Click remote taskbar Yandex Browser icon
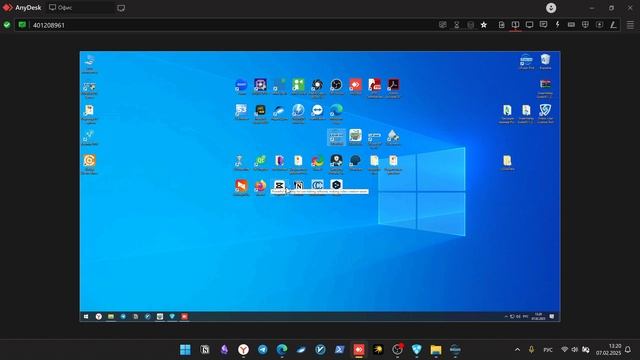 tap(99, 316)
